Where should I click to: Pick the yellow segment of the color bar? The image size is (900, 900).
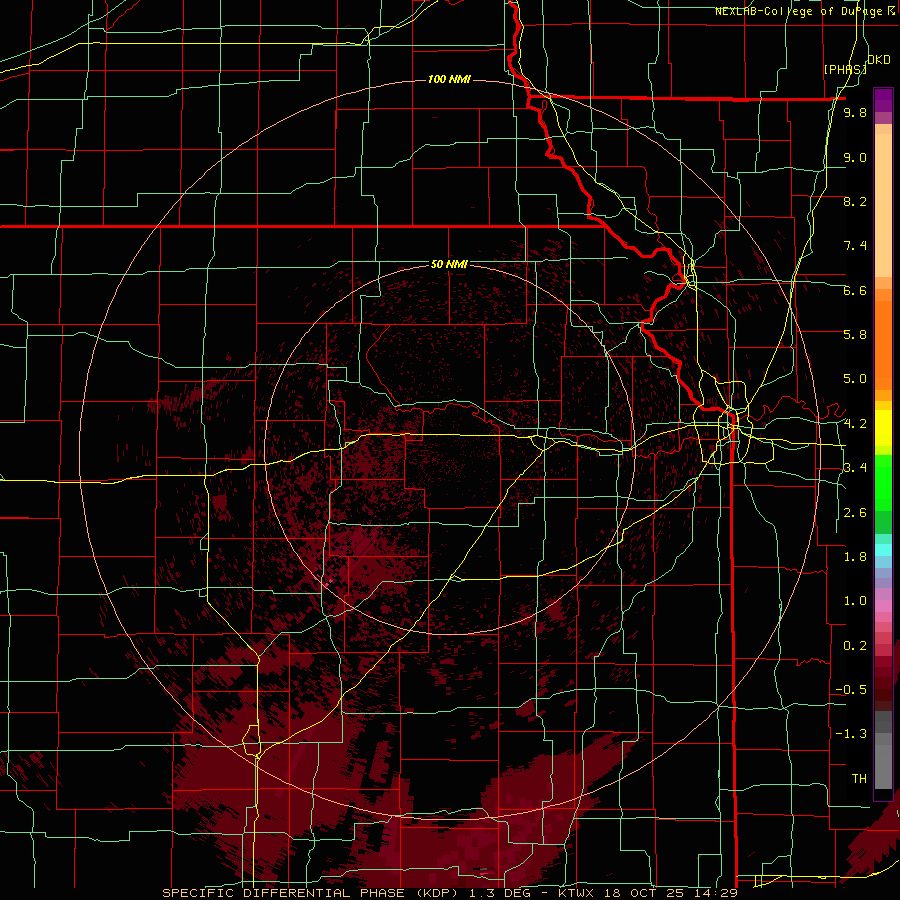883,428
